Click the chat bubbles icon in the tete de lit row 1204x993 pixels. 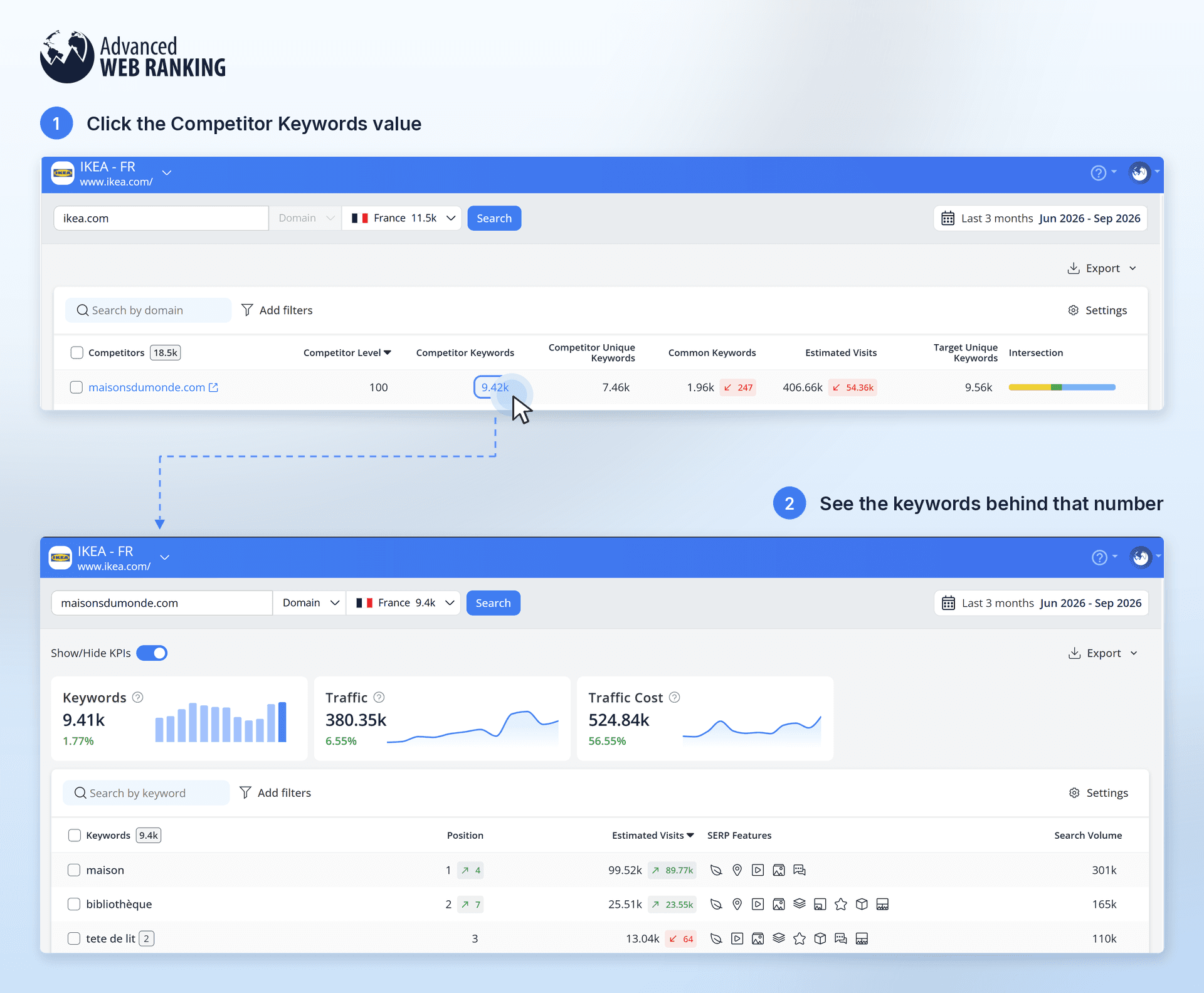[x=841, y=938]
